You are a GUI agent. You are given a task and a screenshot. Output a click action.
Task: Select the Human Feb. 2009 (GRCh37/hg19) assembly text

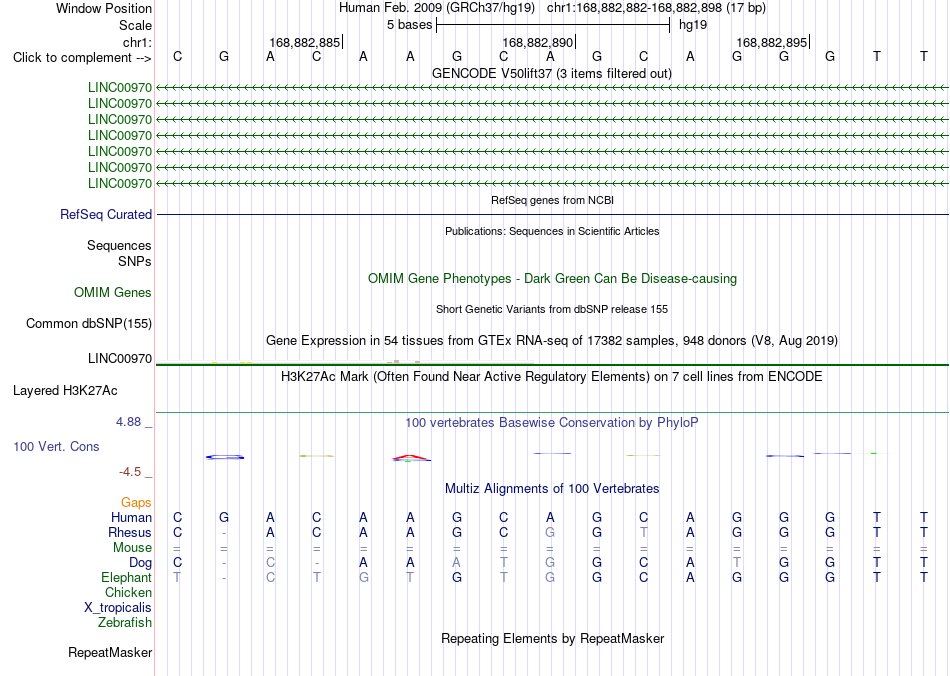pos(437,8)
